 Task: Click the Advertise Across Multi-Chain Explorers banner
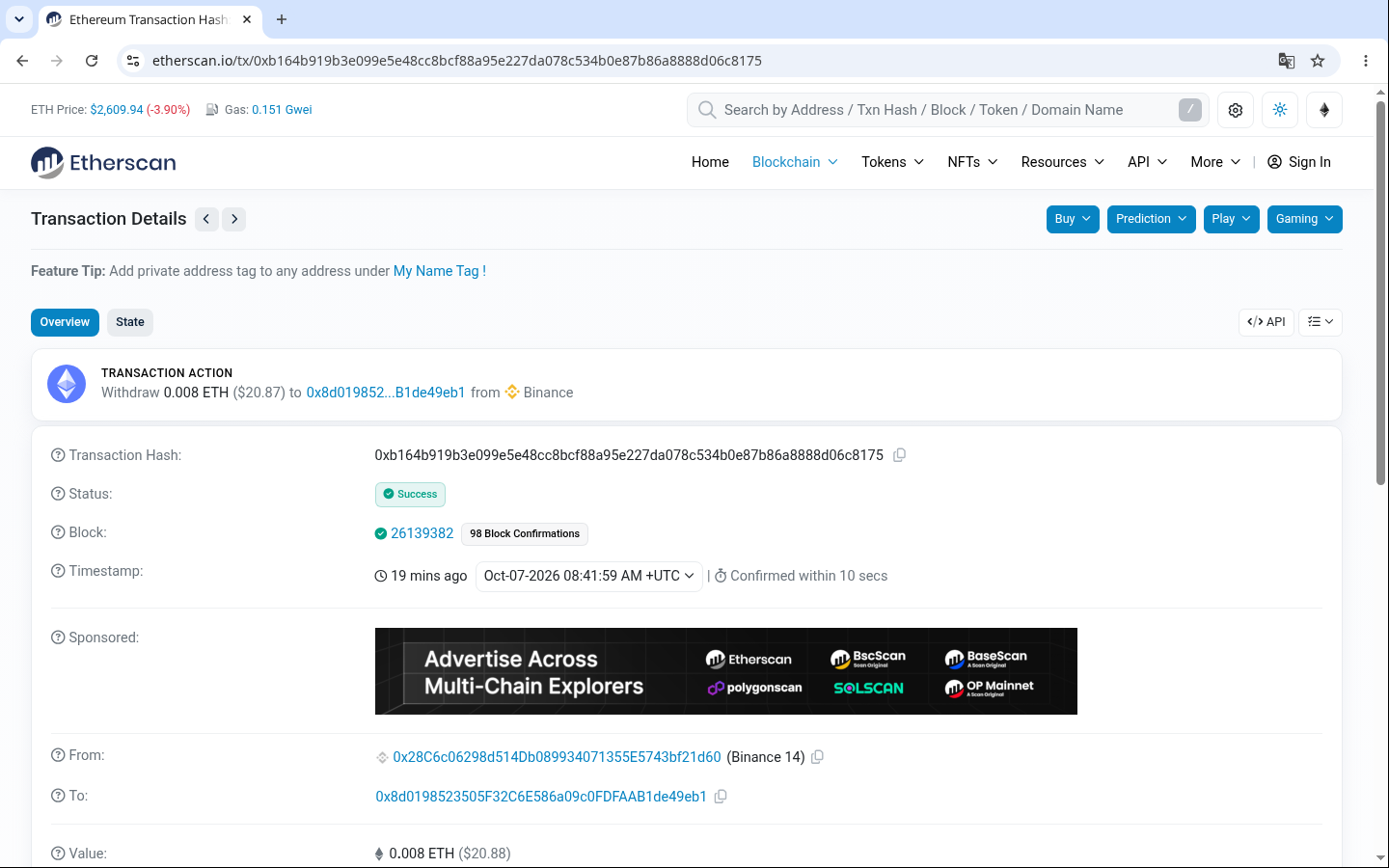[726, 671]
